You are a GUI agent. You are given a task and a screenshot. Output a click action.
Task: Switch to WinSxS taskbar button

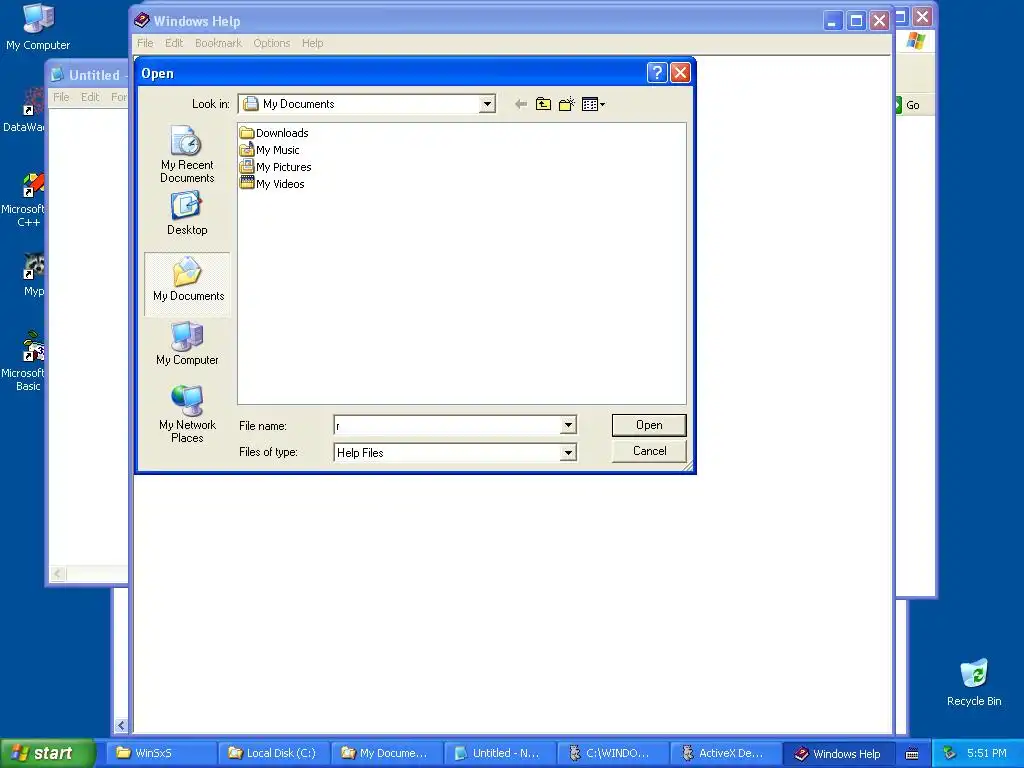pos(160,753)
